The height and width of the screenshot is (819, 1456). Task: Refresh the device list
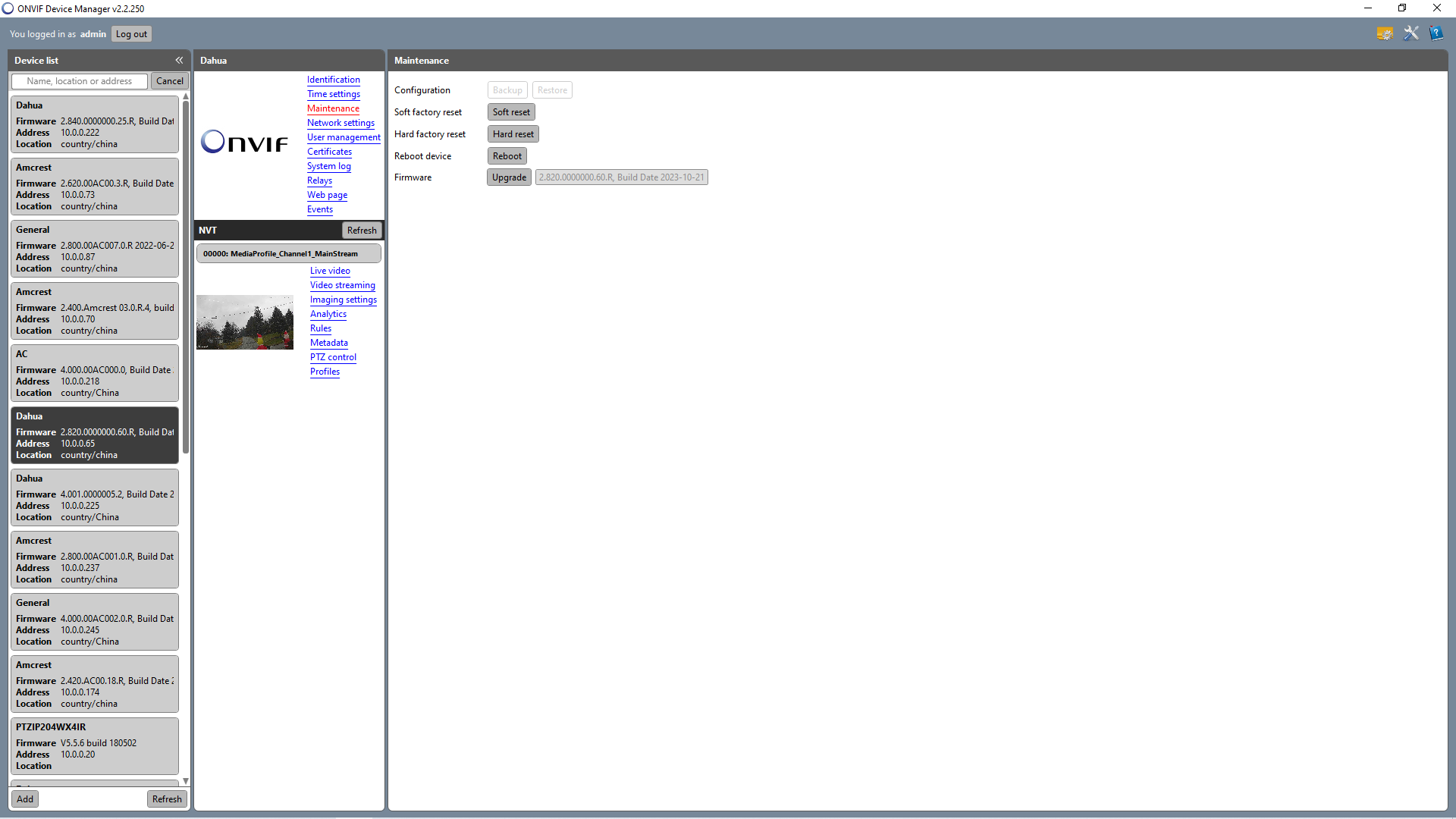tap(167, 799)
